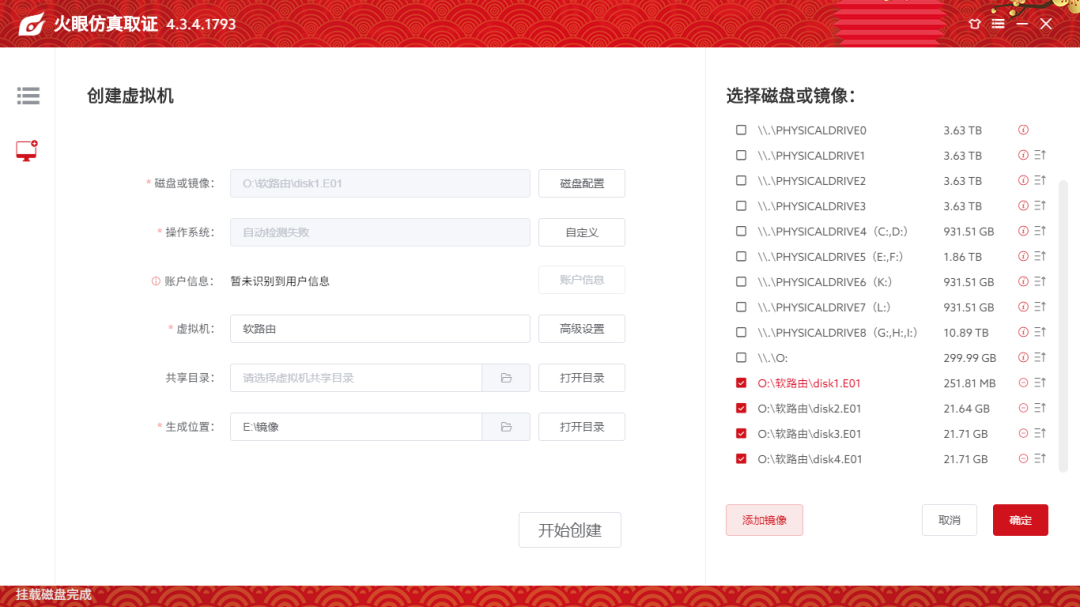Show info for PHYSICALDRIVE8 (G:,H:,I:)
The image size is (1080, 607).
[1023, 332]
